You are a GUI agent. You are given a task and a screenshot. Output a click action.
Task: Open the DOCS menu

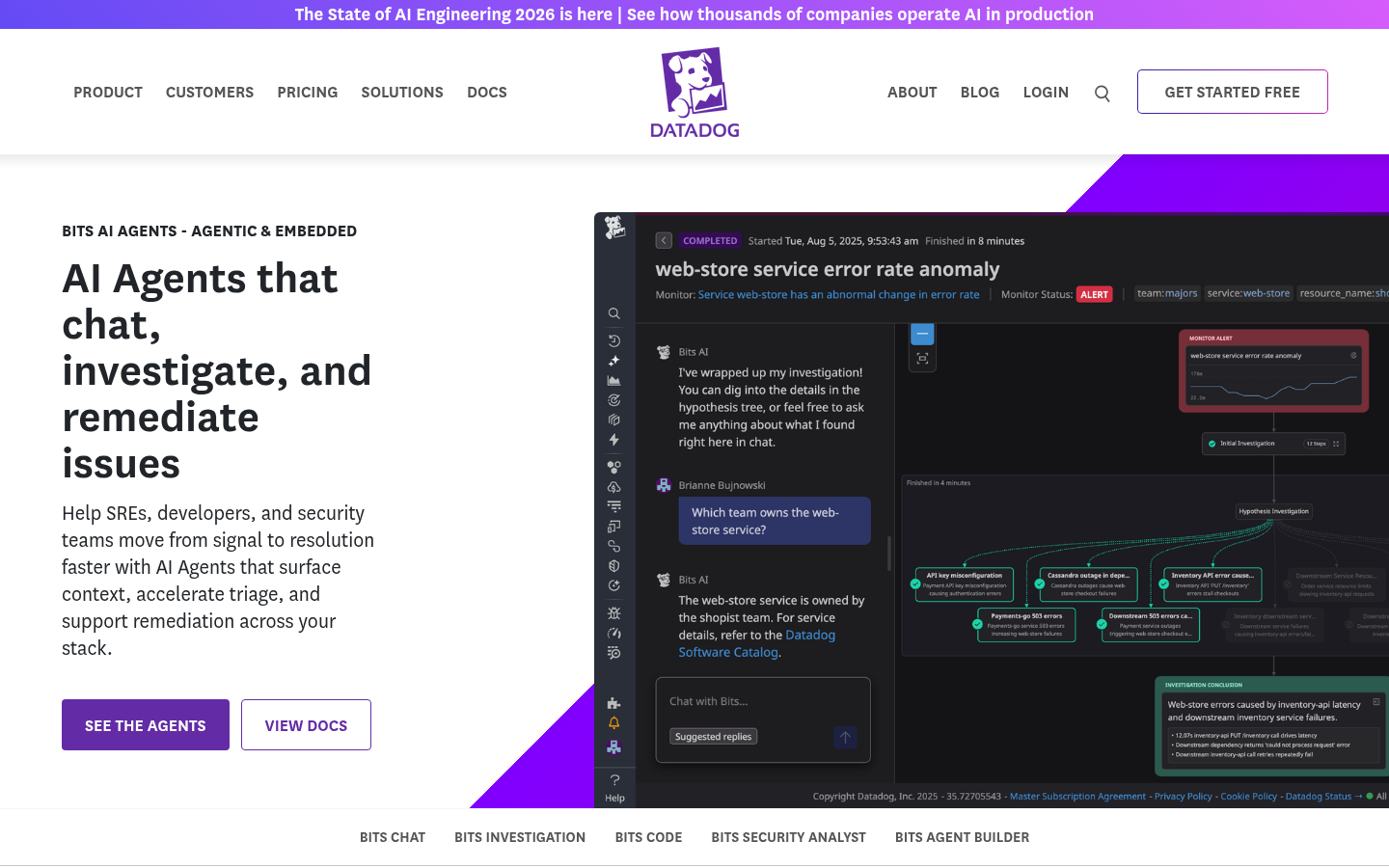[487, 93]
